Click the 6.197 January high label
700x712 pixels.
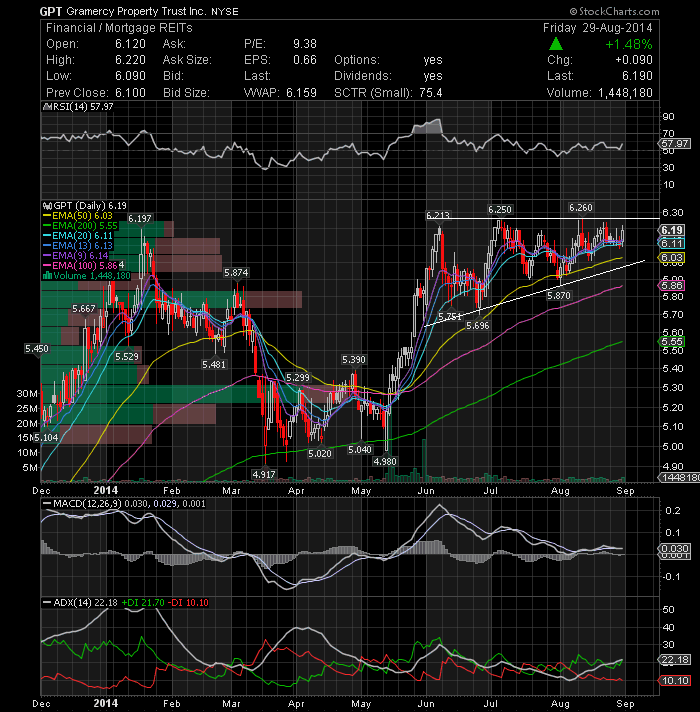pos(140,219)
